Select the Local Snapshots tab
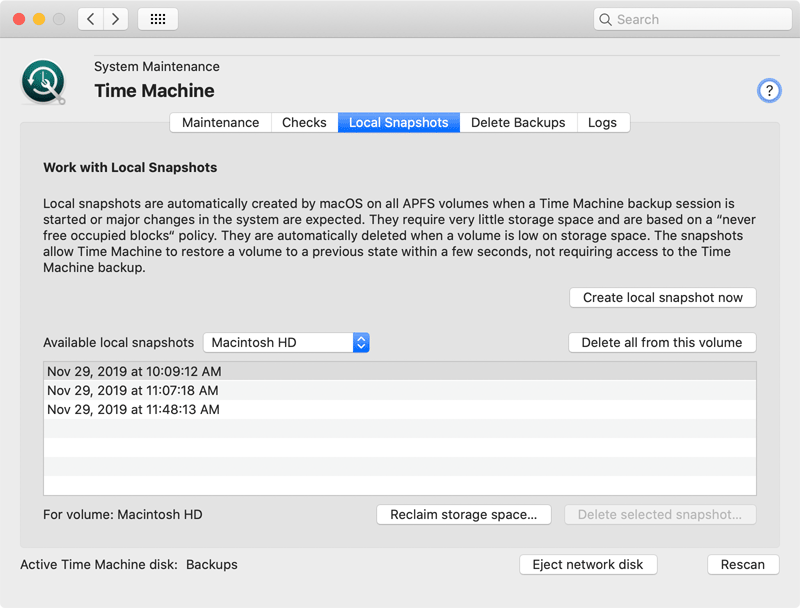Image resolution: width=800 pixels, height=608 pixels. 398,122
